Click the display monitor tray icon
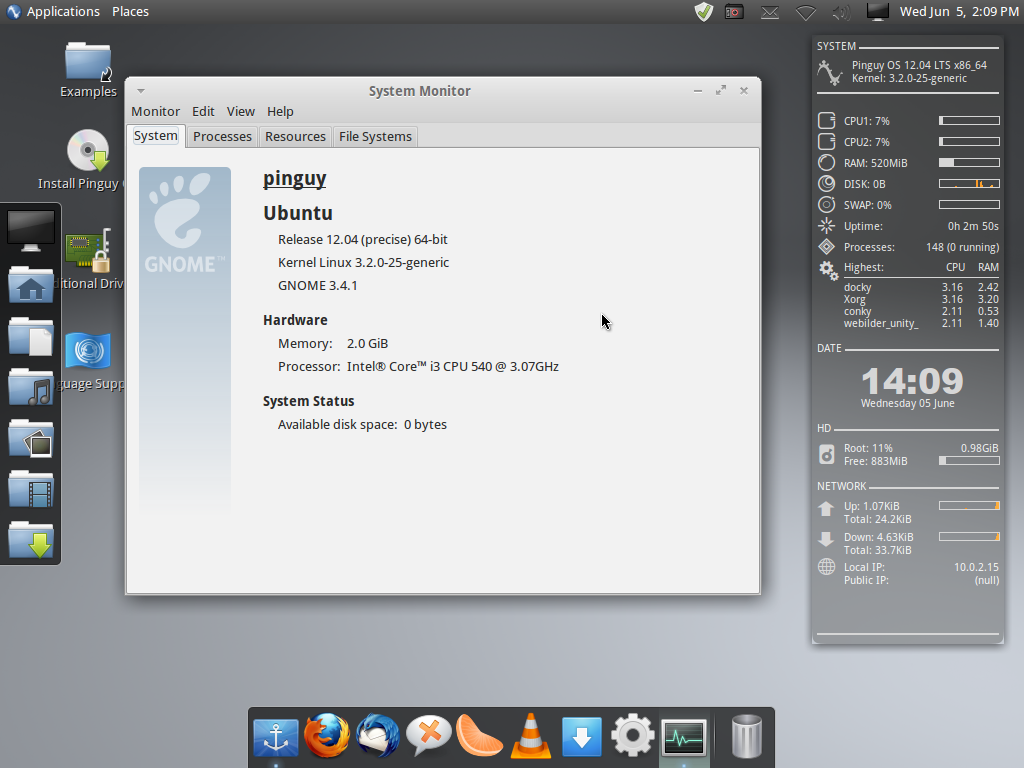This screenshot has width=1024, height=768. [878, 11]
